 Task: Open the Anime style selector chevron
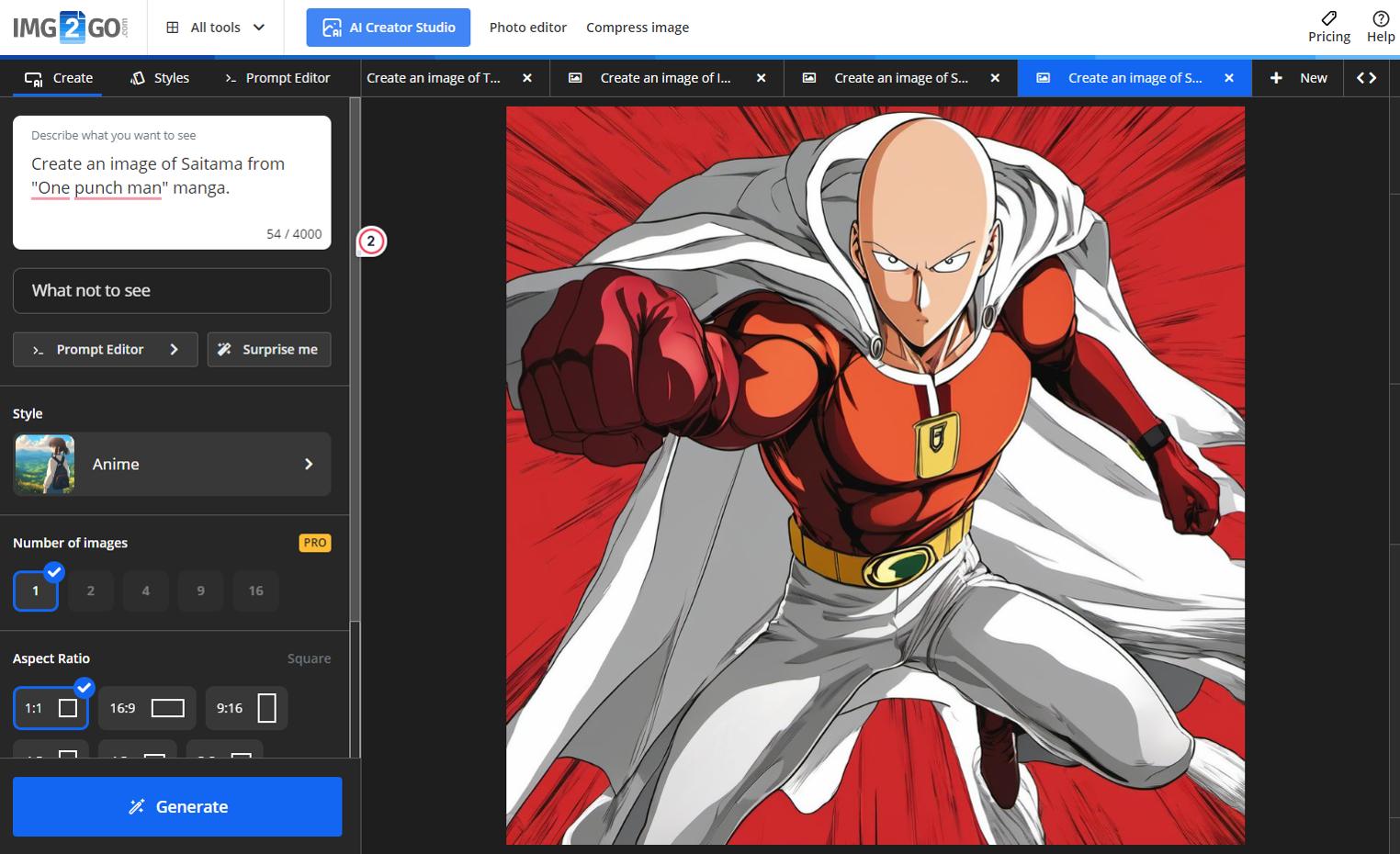tap(309, 464)
